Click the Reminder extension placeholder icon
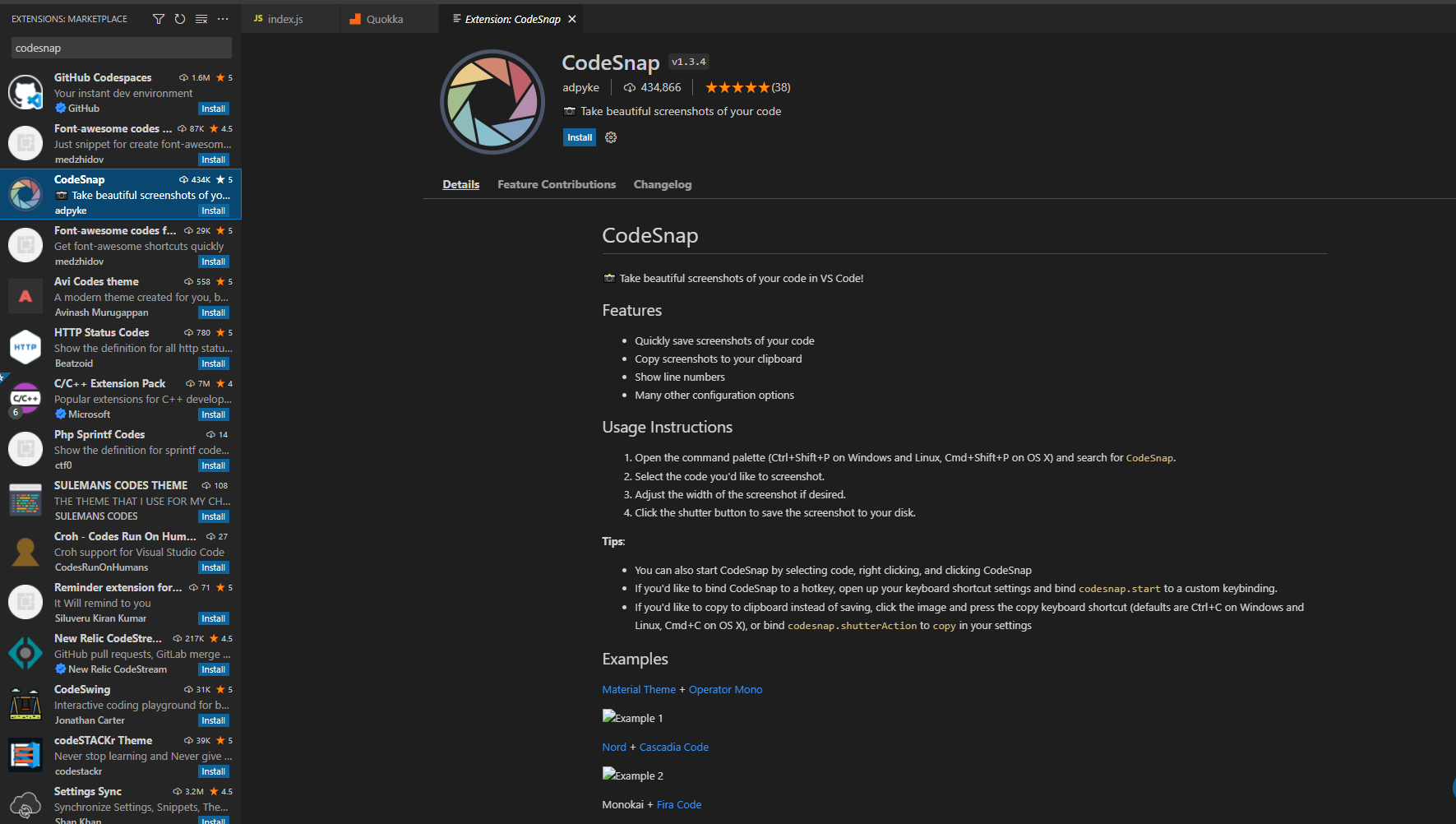Screen dimensions: 1456x824 [x=25, y=602]
